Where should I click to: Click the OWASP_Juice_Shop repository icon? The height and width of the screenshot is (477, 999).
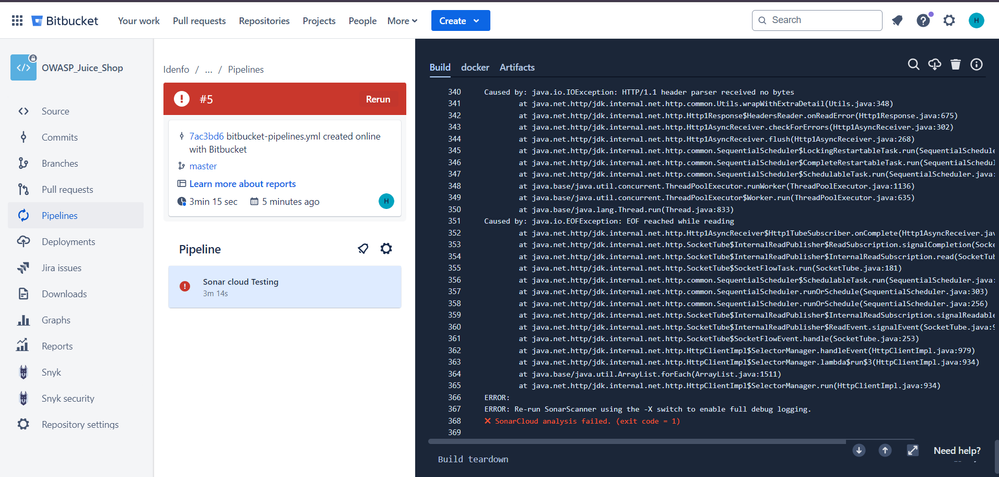(23, 68)
